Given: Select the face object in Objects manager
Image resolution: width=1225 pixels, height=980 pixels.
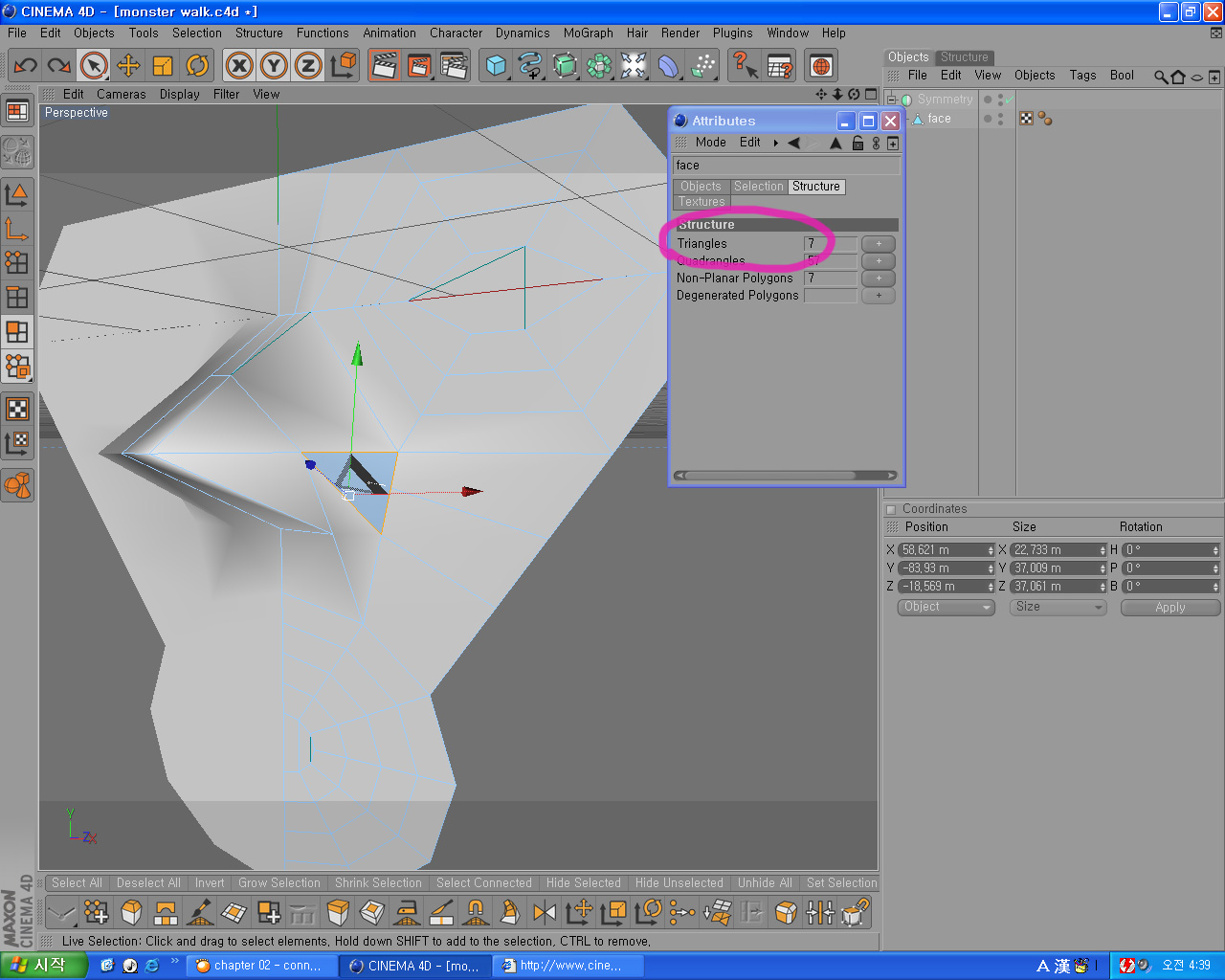Looking at the screenshot, I should coord(939,119).
